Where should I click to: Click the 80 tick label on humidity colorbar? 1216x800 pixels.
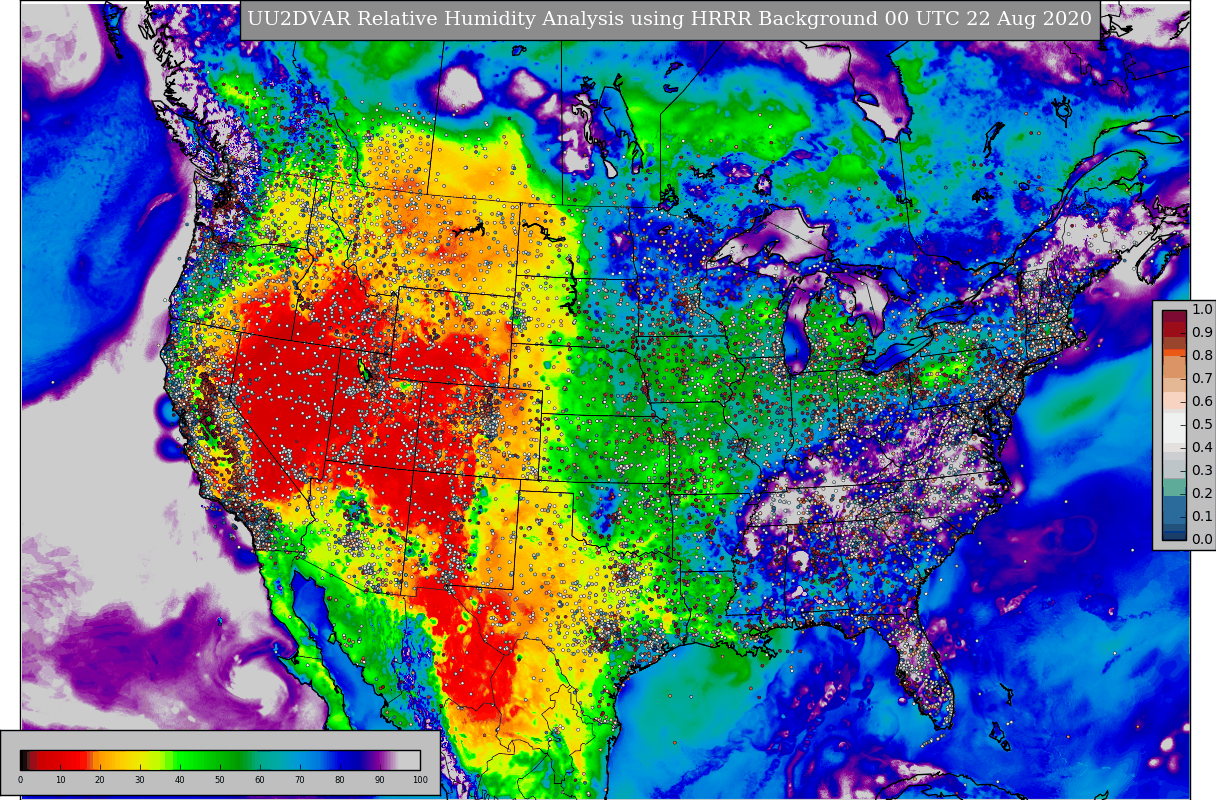click(340, 780)
